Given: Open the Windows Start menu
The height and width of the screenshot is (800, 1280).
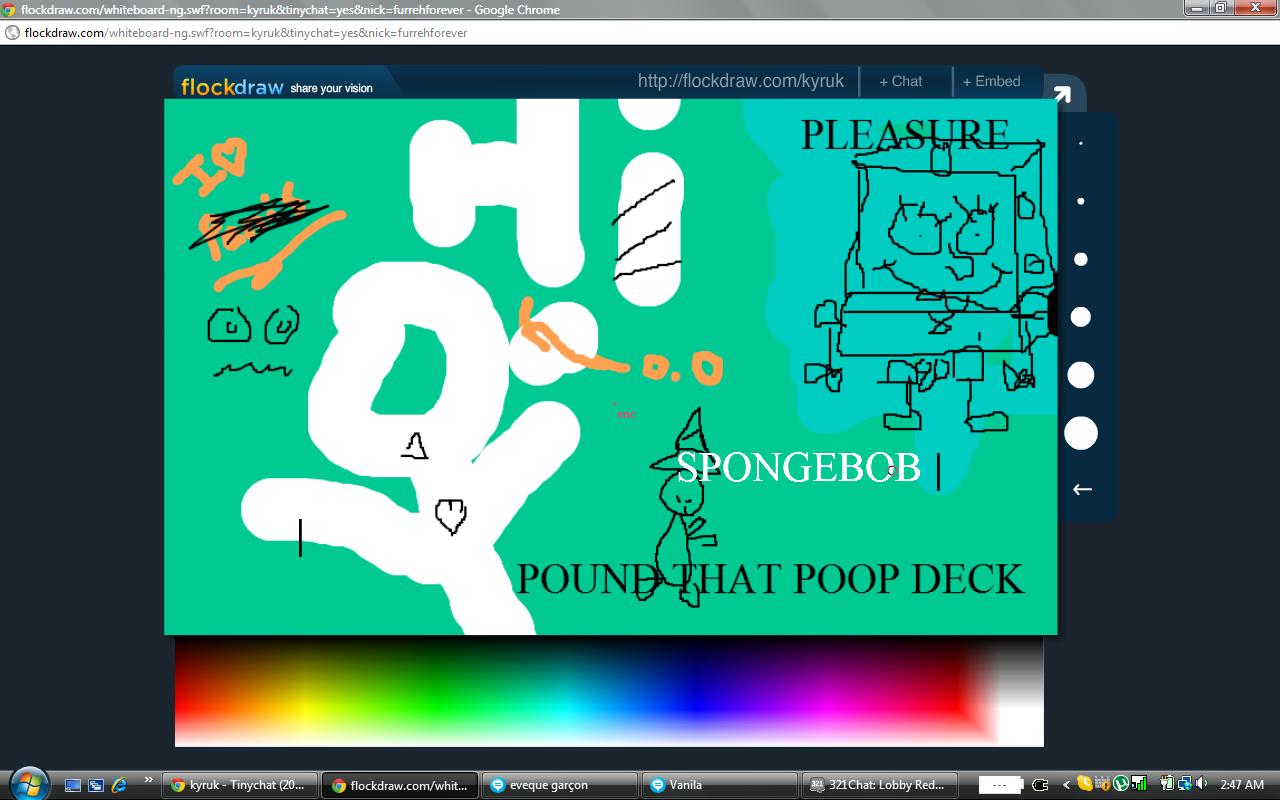Looking at the screenshot, I should (27, 785).
